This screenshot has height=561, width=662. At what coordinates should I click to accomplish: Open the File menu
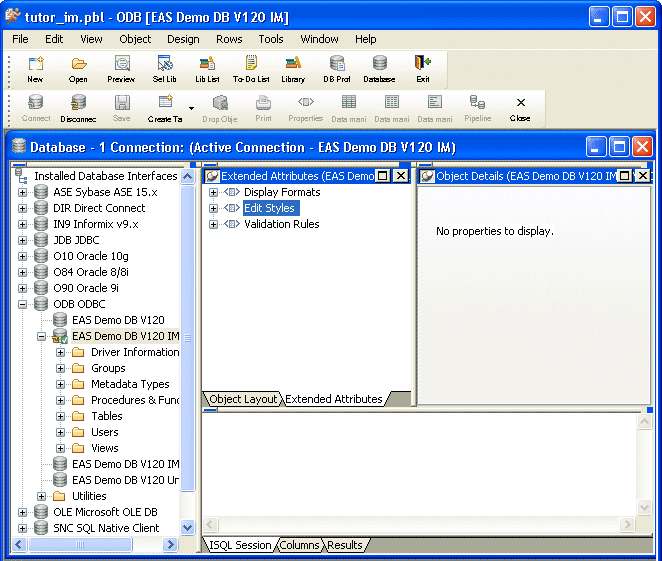20,39
